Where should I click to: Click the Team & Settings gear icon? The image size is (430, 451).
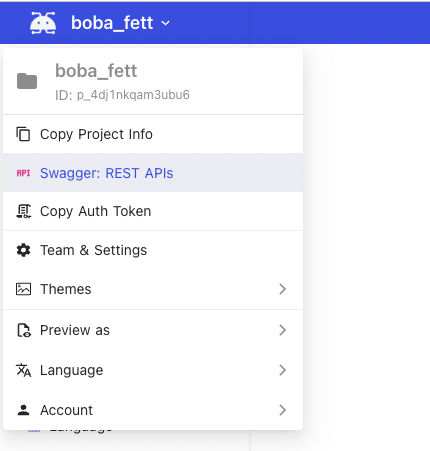pos(23,250)
